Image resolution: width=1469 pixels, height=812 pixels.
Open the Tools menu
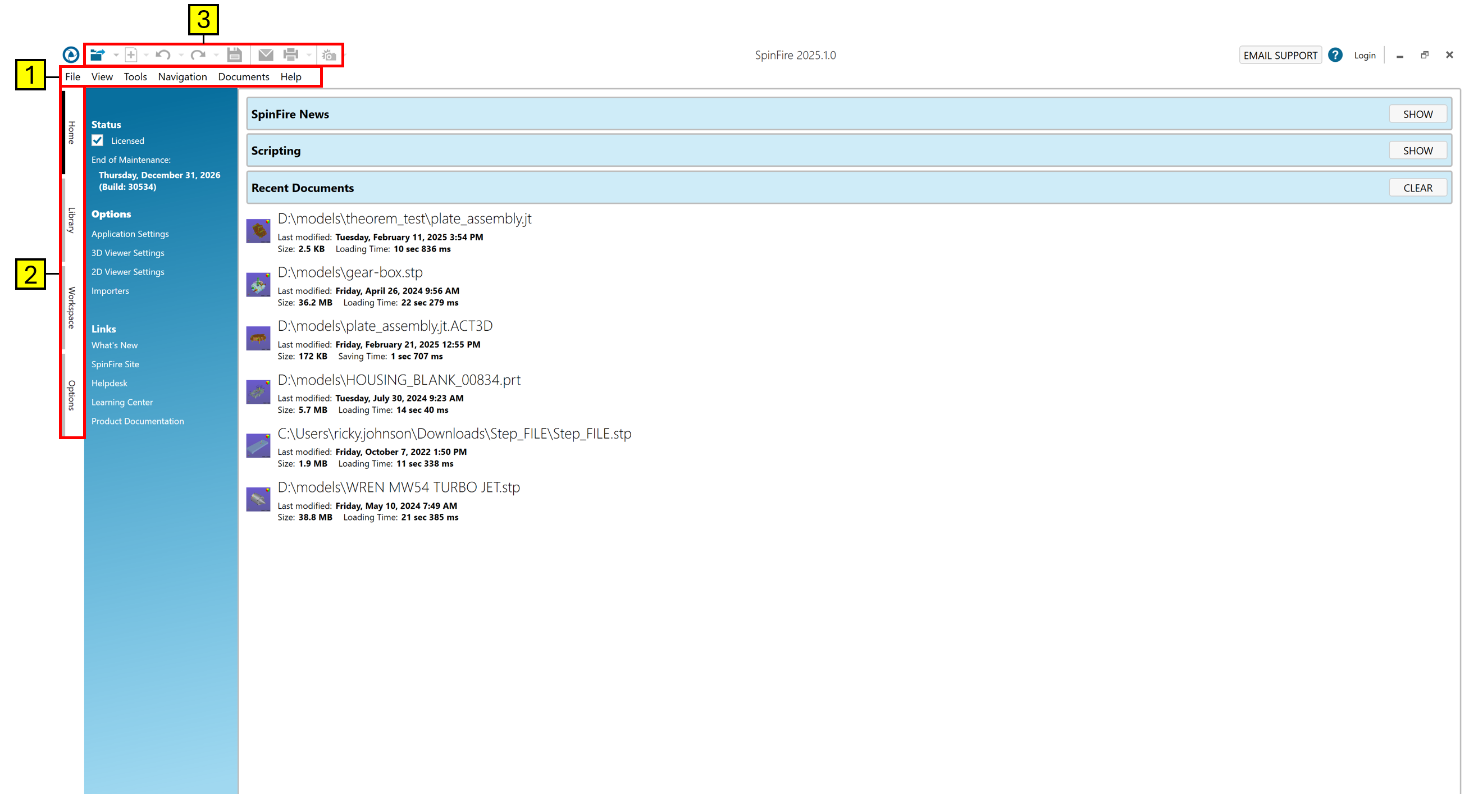click(135, 76)
